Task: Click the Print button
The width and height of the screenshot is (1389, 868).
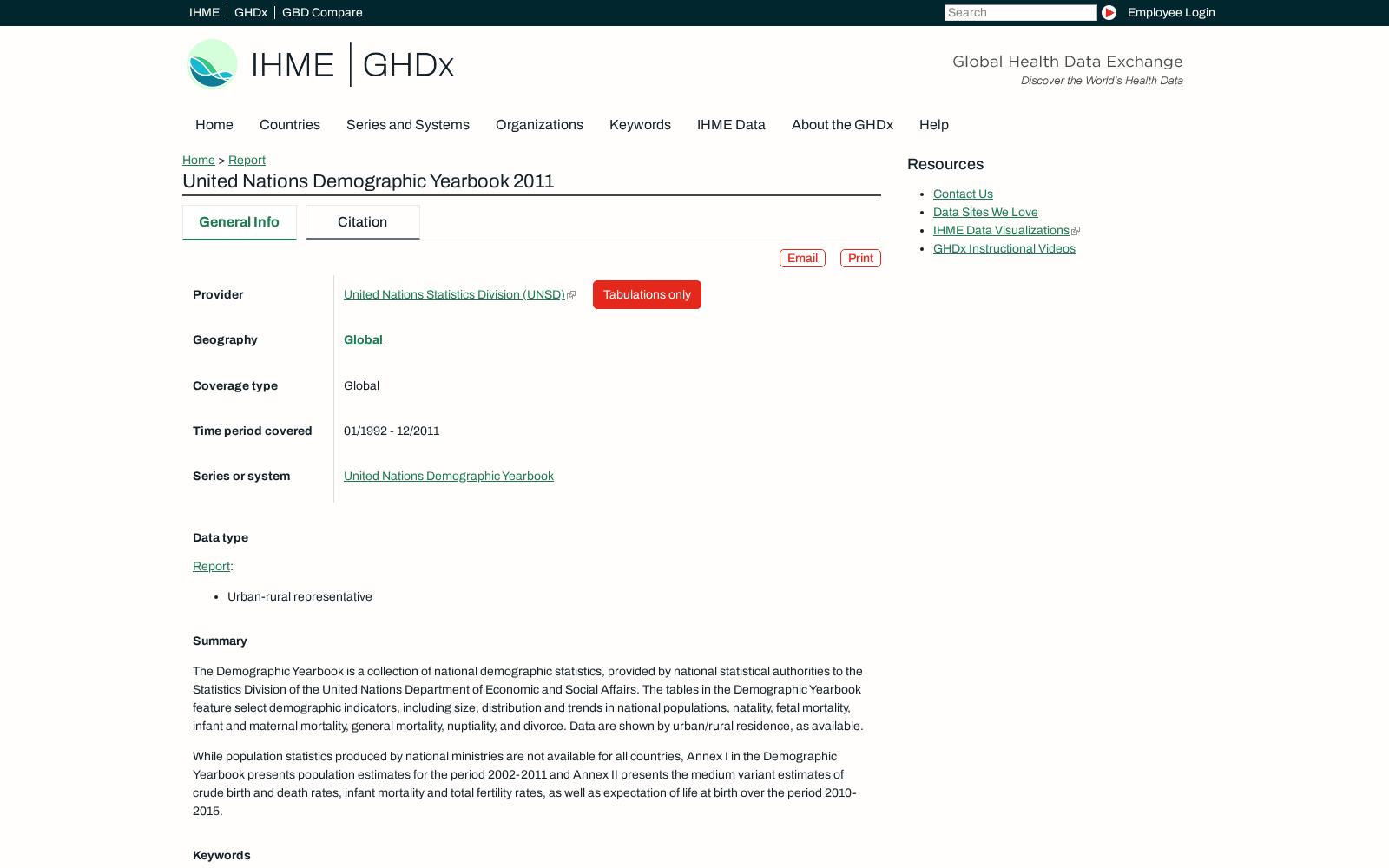Action: pos(860,259)
